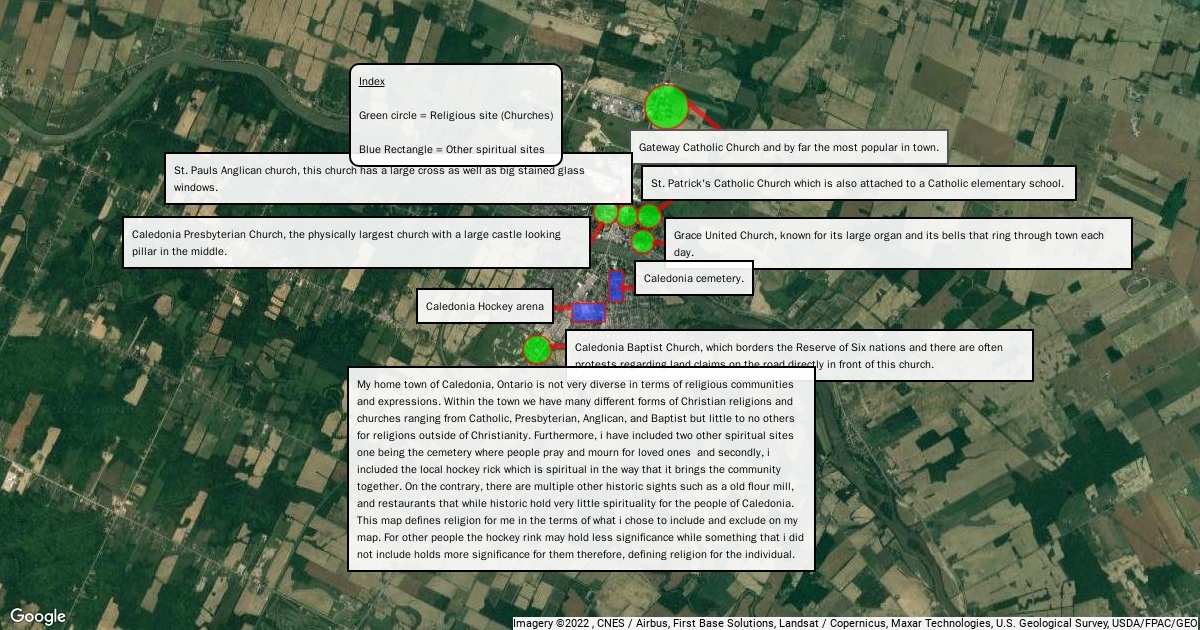This screenshot has width=1200, height=630.
Task: Click the Google logo on the map
Action: [x=38, y=616]
